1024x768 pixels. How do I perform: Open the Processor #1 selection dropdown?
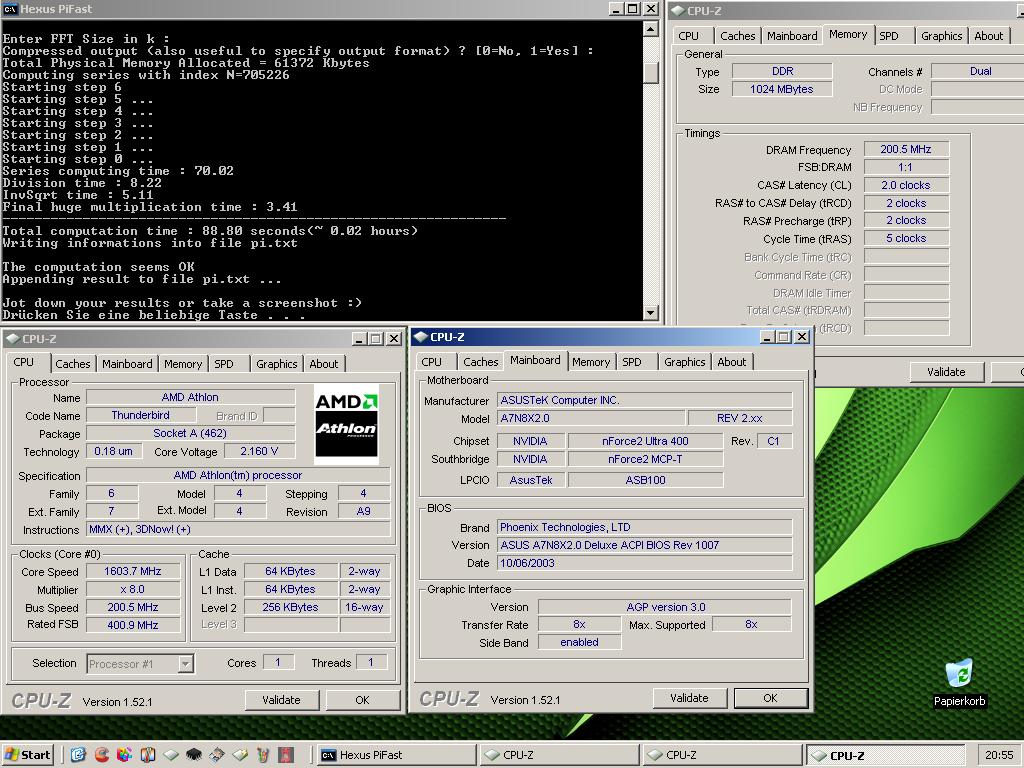140,664
